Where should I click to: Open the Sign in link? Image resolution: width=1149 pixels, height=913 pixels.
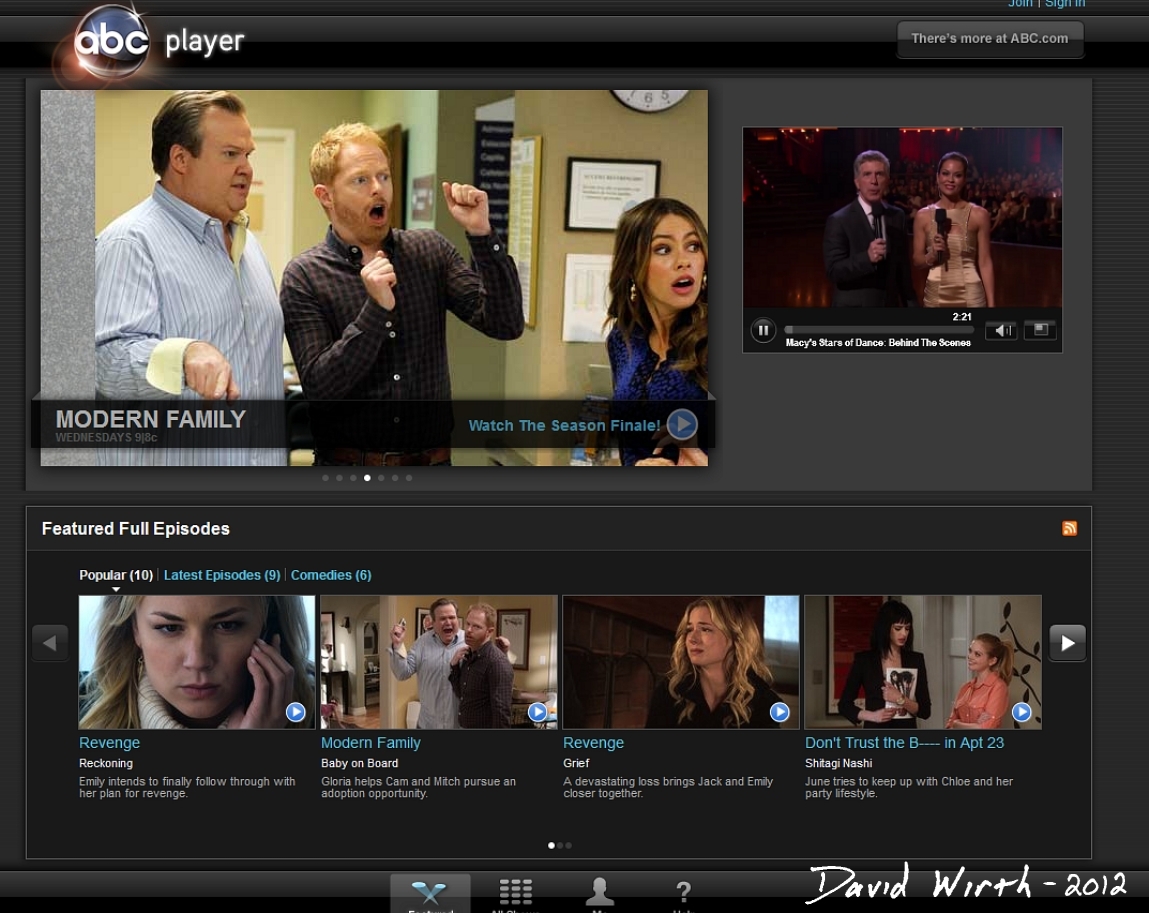point(1065,4)
